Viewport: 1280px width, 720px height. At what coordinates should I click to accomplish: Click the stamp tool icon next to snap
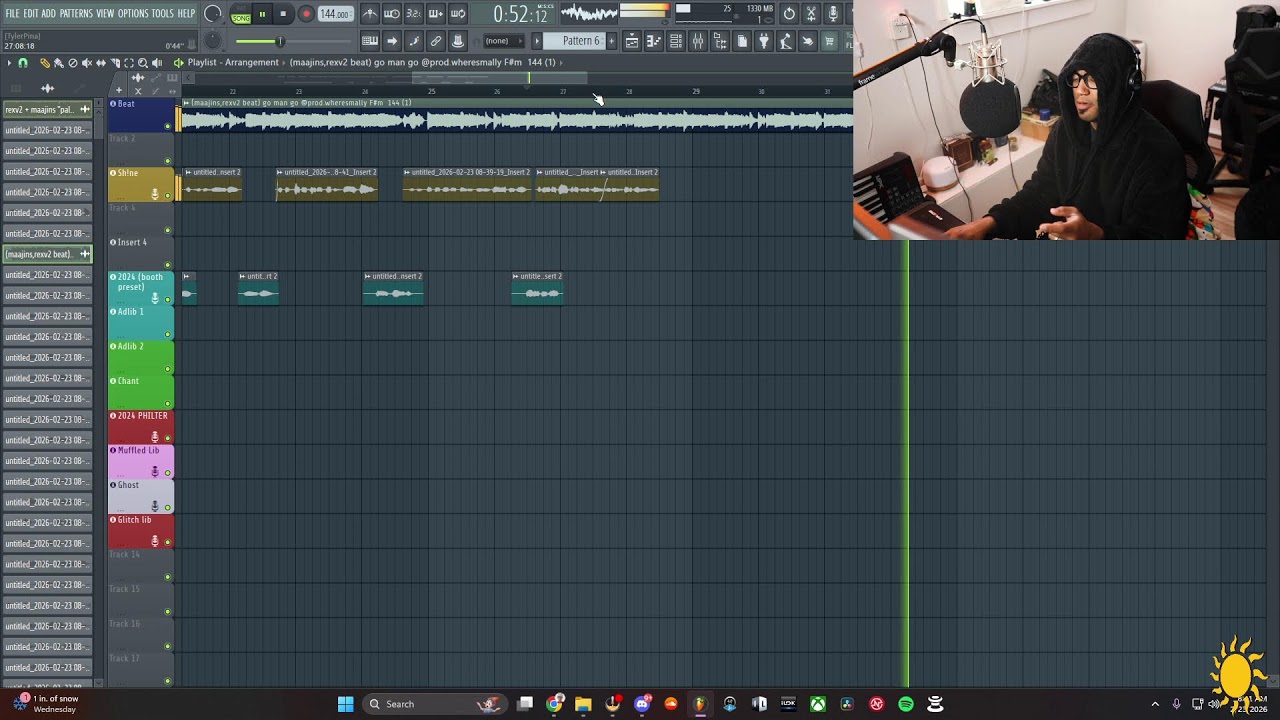458,41
